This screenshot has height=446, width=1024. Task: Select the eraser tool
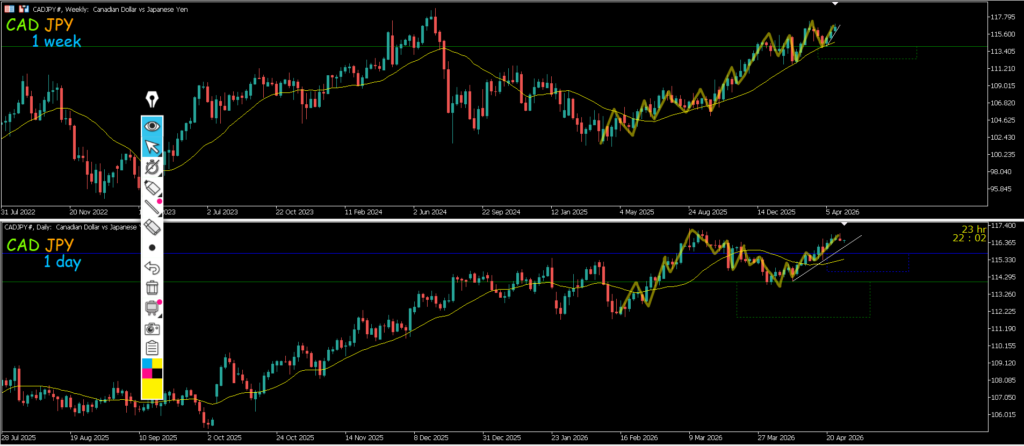[152, 227]
